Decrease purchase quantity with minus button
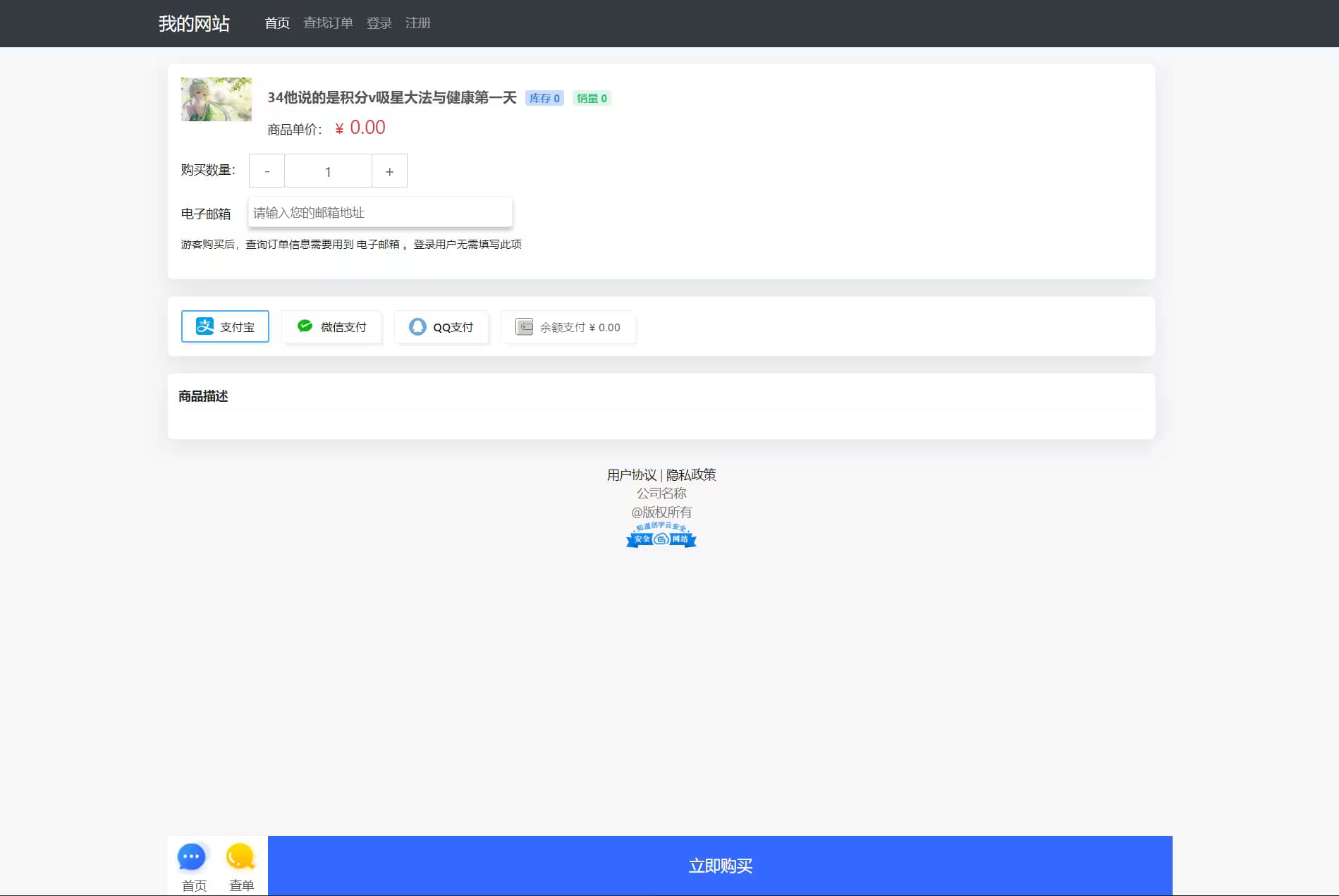The image size is (1339, 896). point(267,171)
